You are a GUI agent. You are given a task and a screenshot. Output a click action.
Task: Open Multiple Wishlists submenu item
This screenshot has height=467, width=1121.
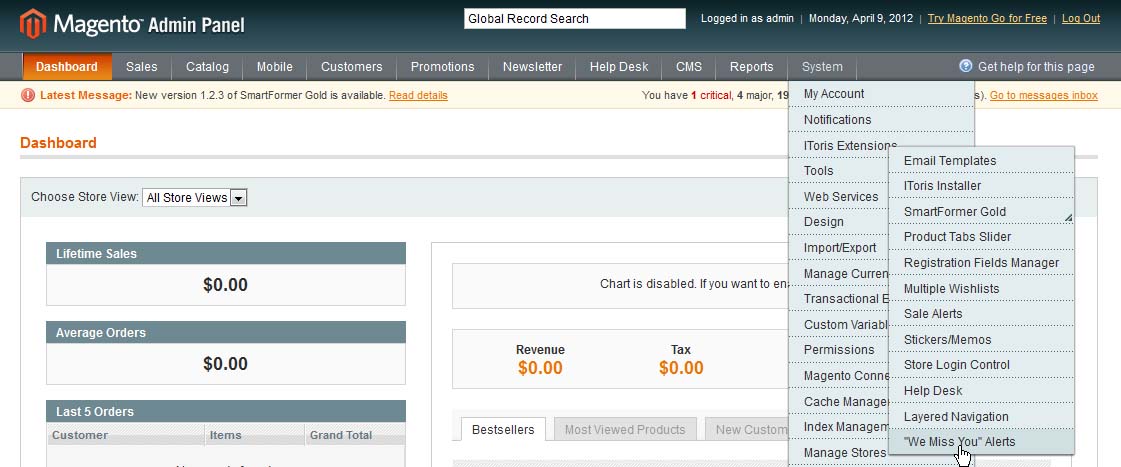981,288
